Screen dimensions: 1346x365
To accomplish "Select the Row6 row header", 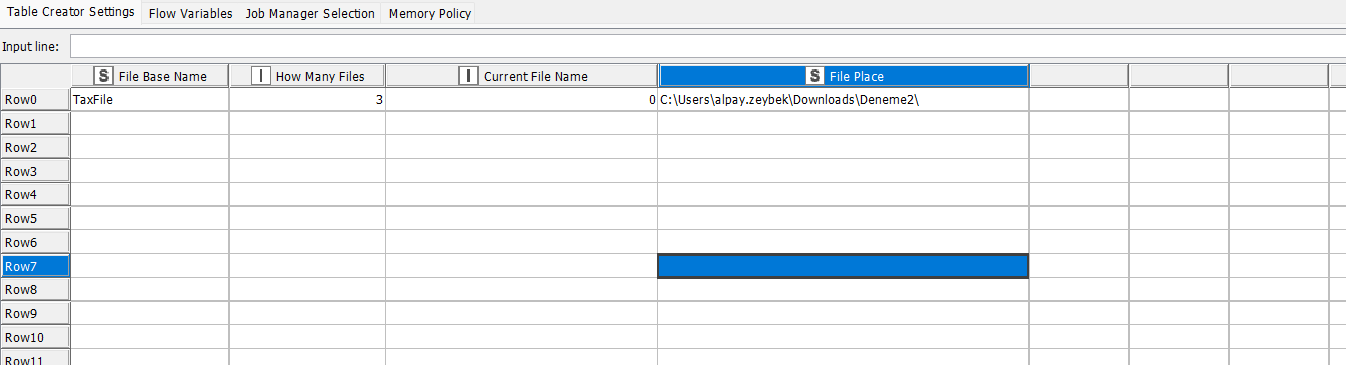I will tap(35, 242).
